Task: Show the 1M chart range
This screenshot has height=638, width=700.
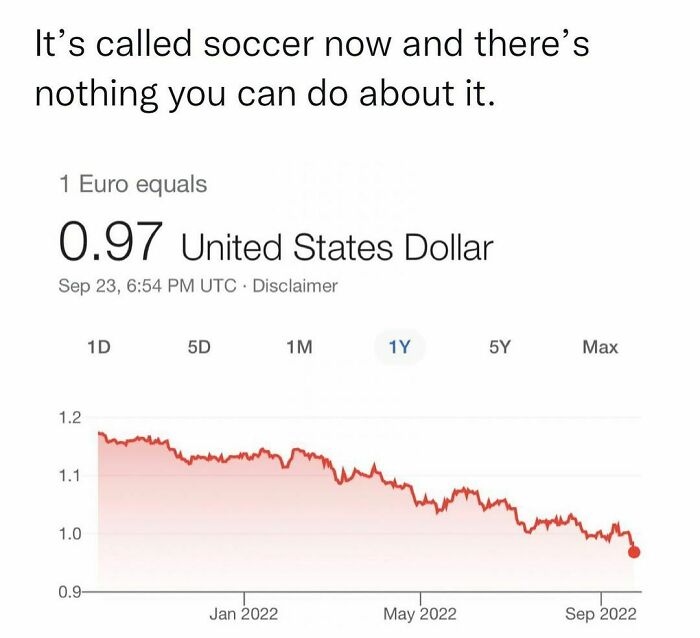Action: 299,347
